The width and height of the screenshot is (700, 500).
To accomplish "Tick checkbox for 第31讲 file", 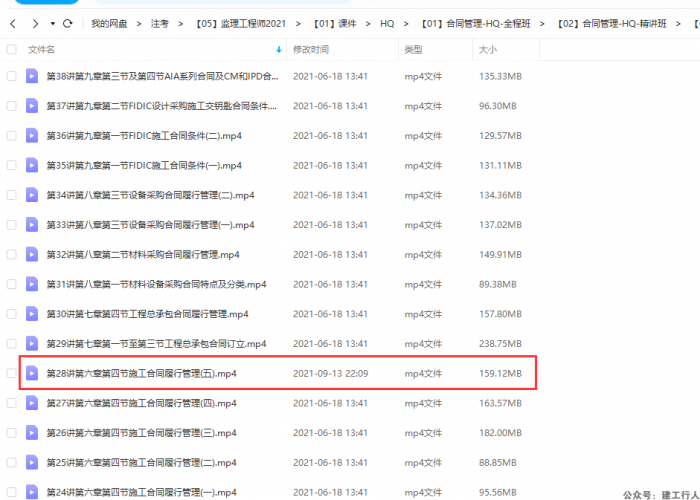I will tap(12, 284).
